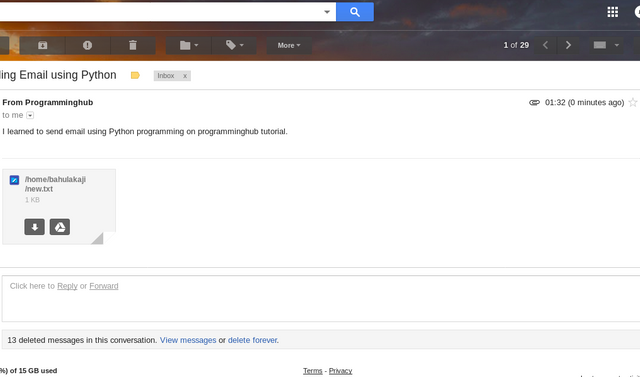The width and height of the screenshot is (640, 377).
Task: Star this message
Action: click(x=633, y=102)
